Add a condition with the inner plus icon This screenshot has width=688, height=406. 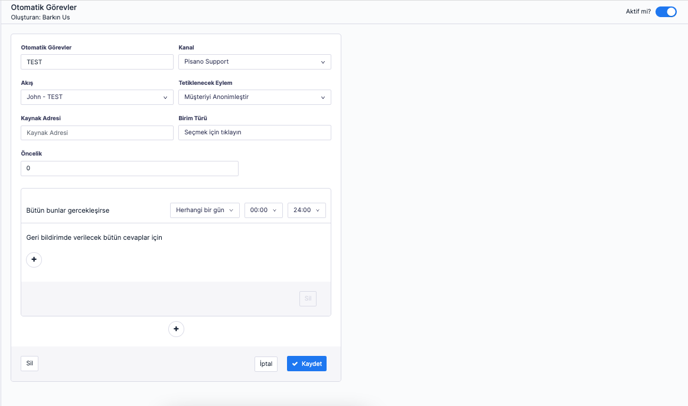click(34, 259)
